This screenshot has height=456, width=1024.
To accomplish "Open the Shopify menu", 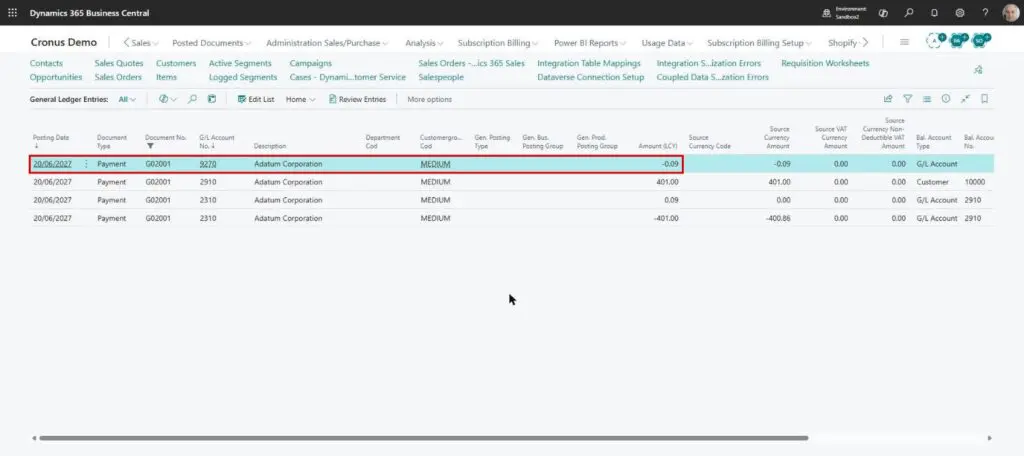I will [842, 43].
